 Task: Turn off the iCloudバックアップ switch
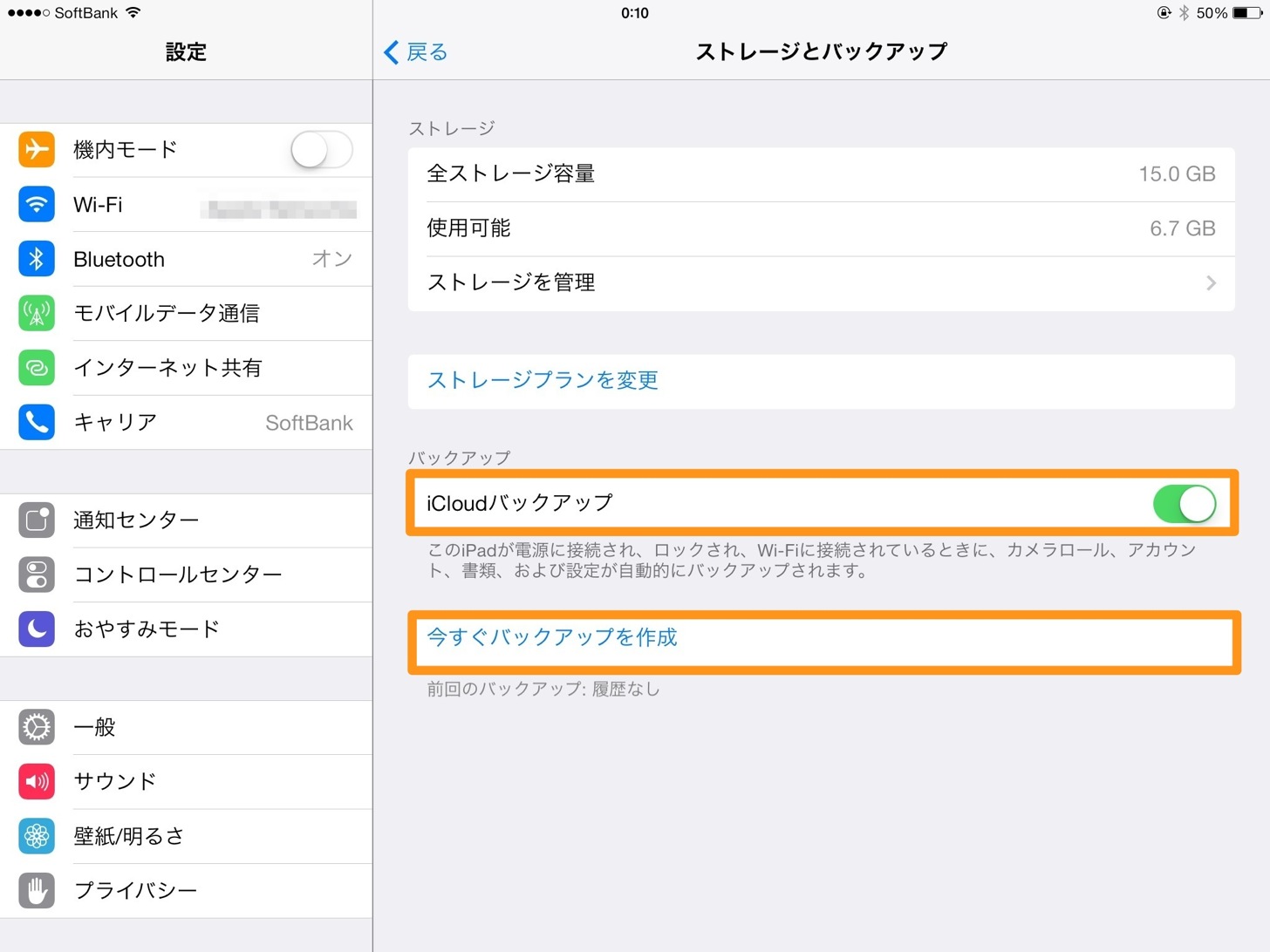pyautogui.click(x=1185, y=504)
